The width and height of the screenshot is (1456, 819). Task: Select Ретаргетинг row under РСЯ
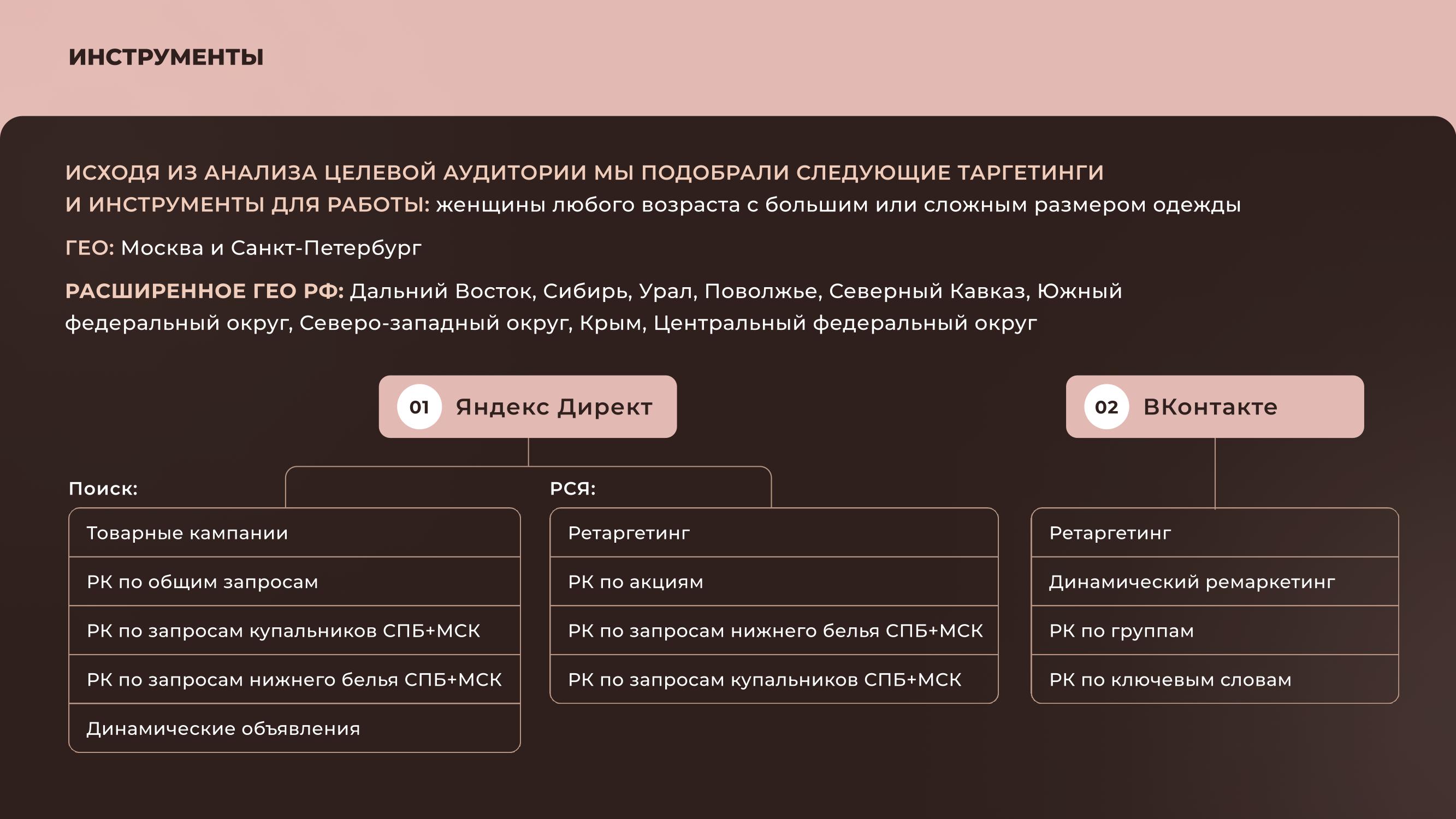(773, 533)
